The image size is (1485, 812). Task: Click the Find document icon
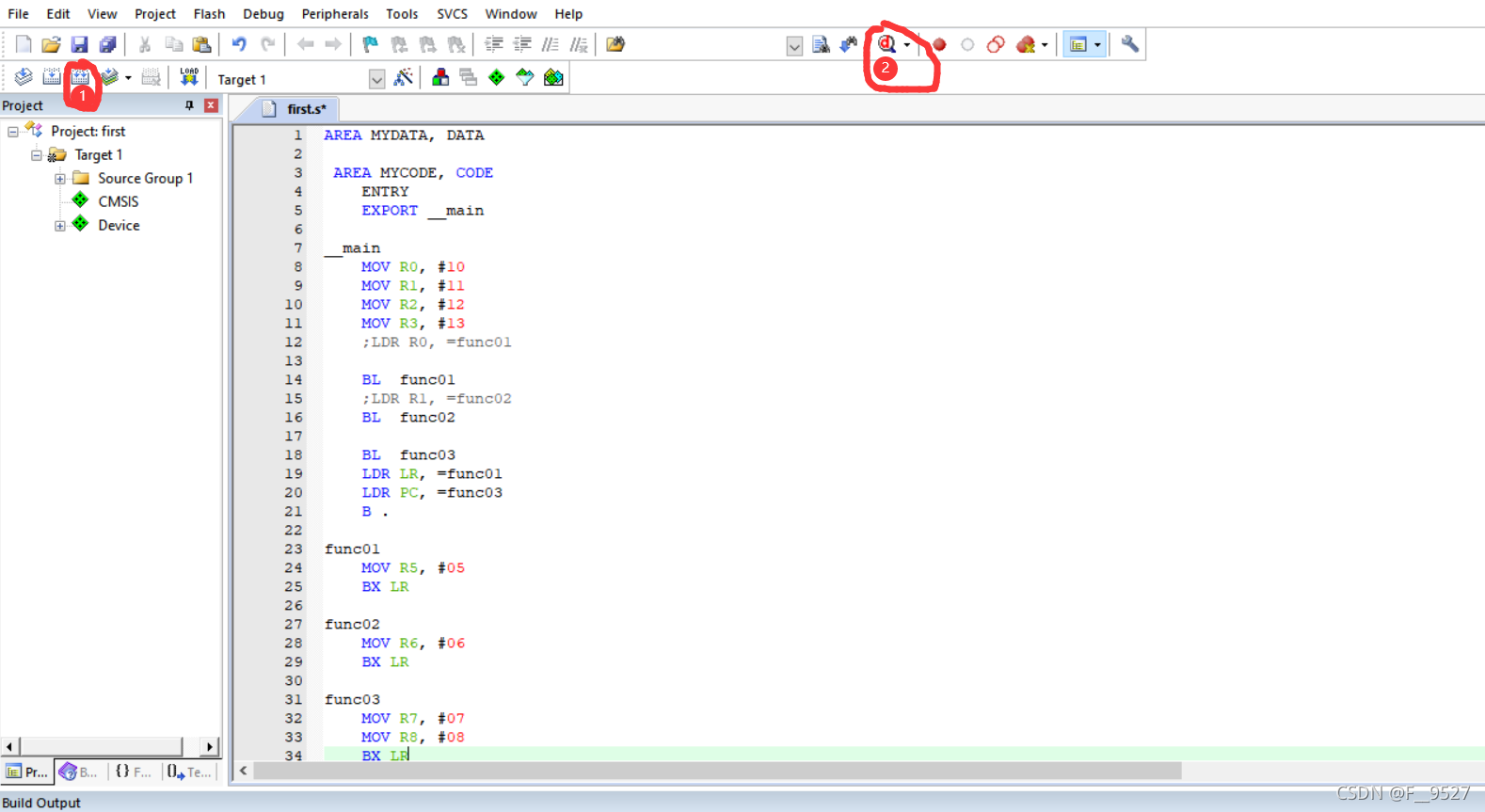pos(821,44)
